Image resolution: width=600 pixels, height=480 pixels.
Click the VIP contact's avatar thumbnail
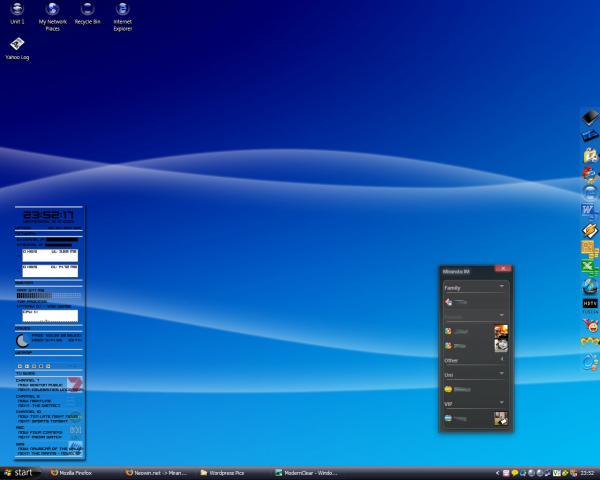501,418
